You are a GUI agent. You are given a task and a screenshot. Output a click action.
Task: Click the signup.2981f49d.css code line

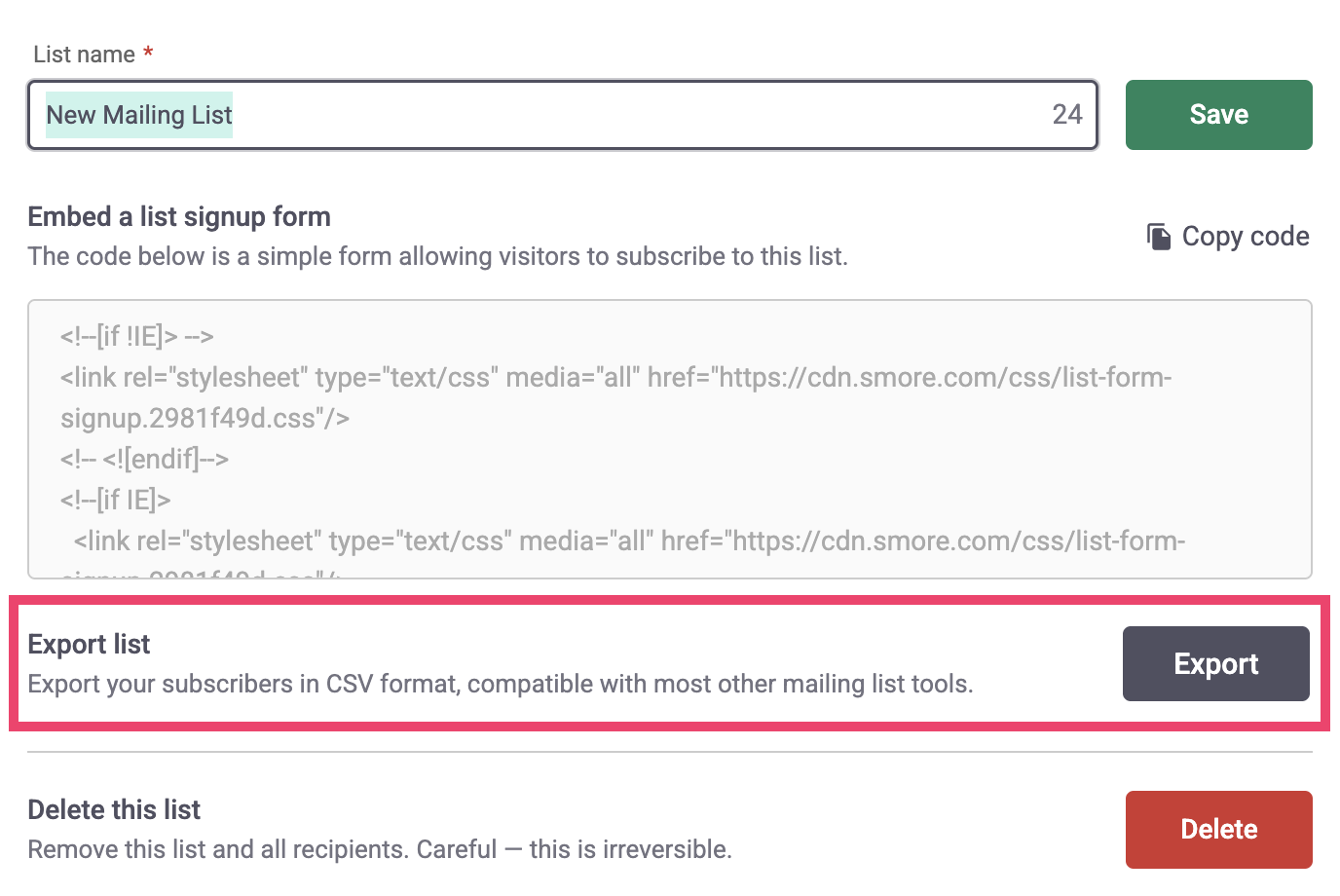coord(205,419)
